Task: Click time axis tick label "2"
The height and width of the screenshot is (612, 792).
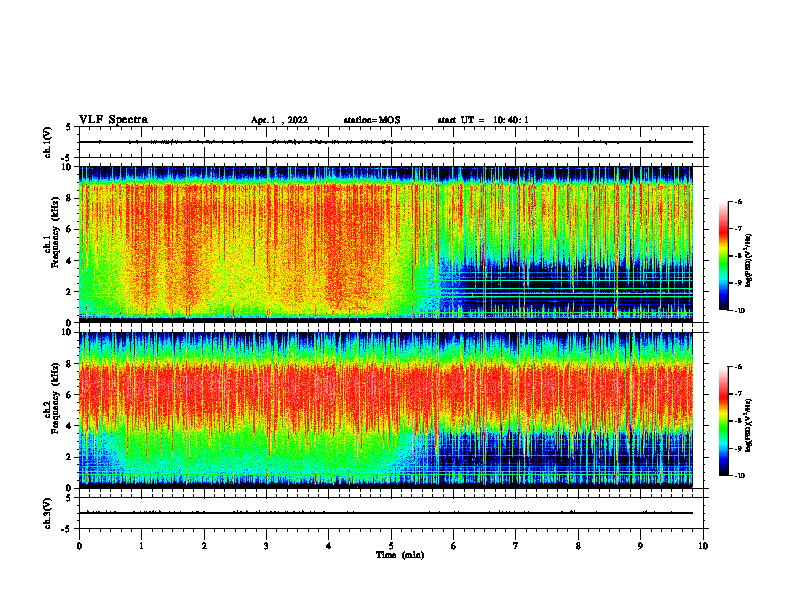Action: tap(204, 546)
